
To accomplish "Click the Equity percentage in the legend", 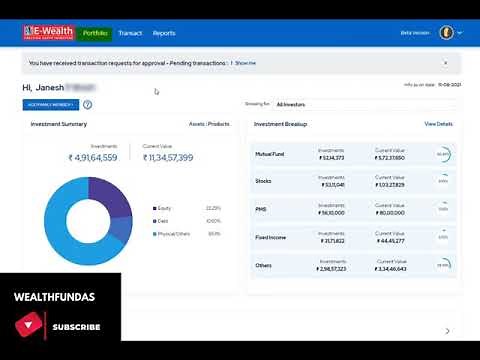I will [213, 208].
